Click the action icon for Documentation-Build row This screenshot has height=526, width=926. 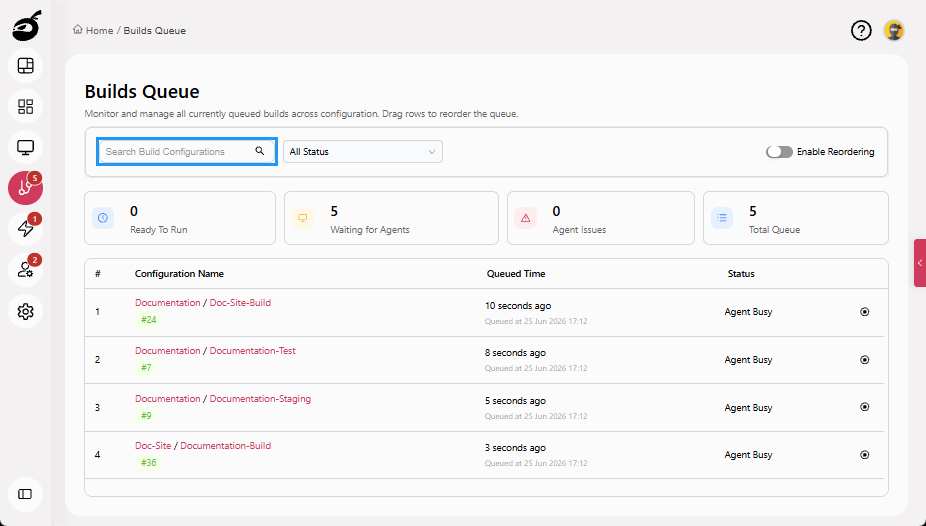pyautogui.click(x=865, y=455)
